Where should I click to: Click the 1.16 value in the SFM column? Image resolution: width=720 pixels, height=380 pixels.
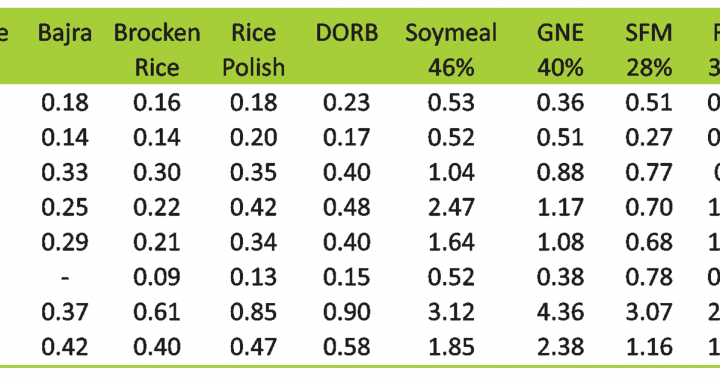point(648,347)
